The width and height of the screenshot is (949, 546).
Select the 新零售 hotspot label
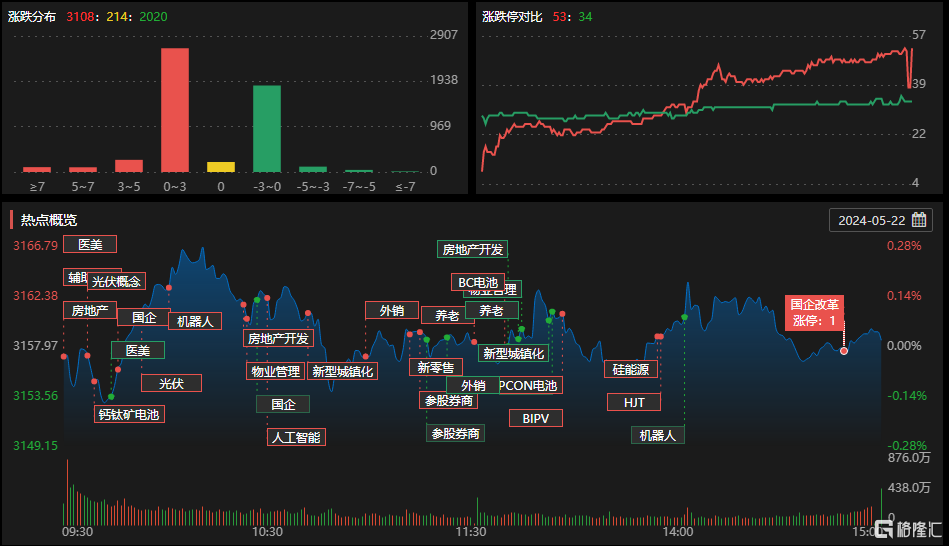(x=435, y=367)
